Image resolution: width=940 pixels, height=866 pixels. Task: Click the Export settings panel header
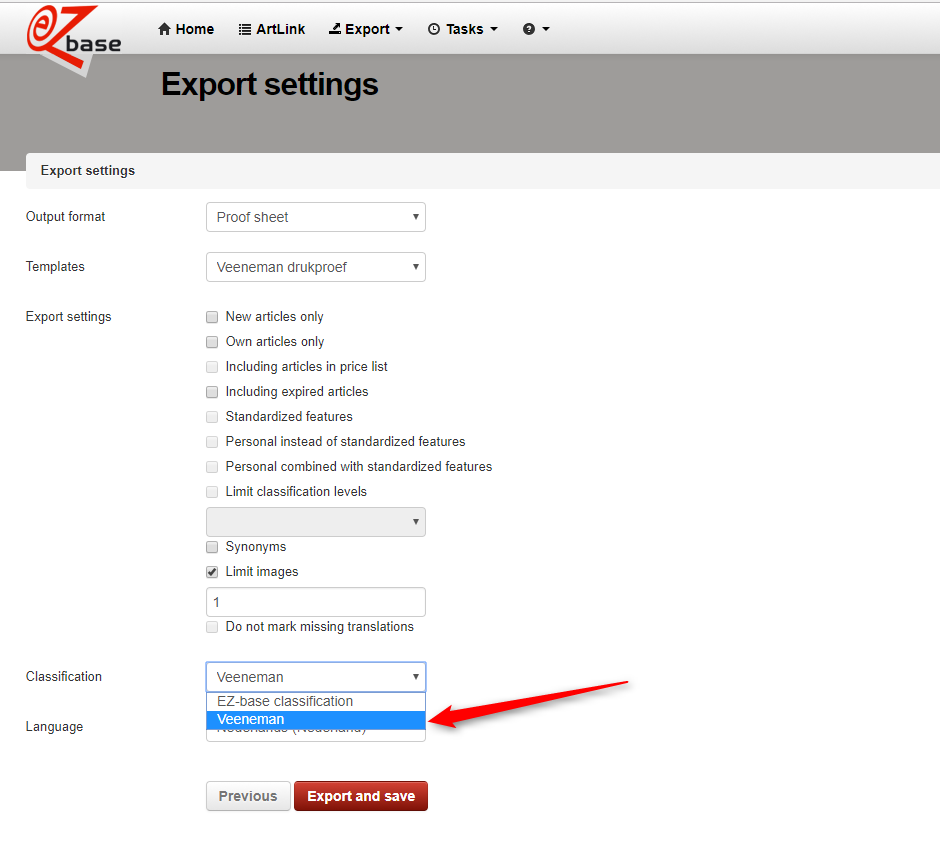tap(483, 171)
